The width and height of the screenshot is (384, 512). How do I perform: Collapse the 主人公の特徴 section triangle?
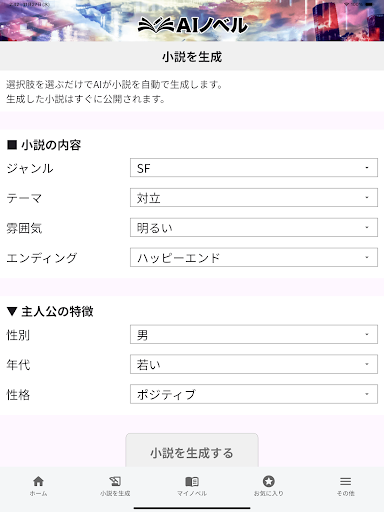coord(12,312)
